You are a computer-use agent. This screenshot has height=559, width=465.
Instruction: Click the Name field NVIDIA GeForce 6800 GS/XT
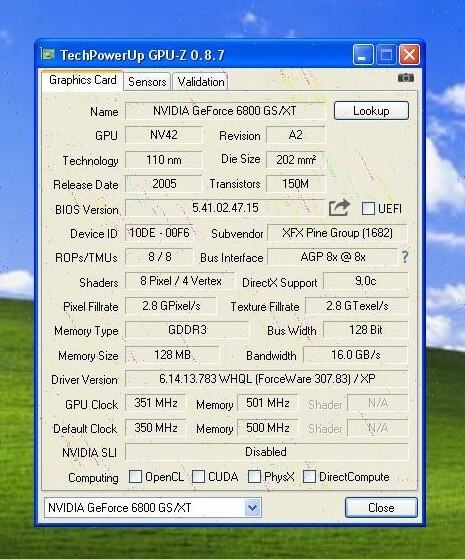(x=225, y=111)
